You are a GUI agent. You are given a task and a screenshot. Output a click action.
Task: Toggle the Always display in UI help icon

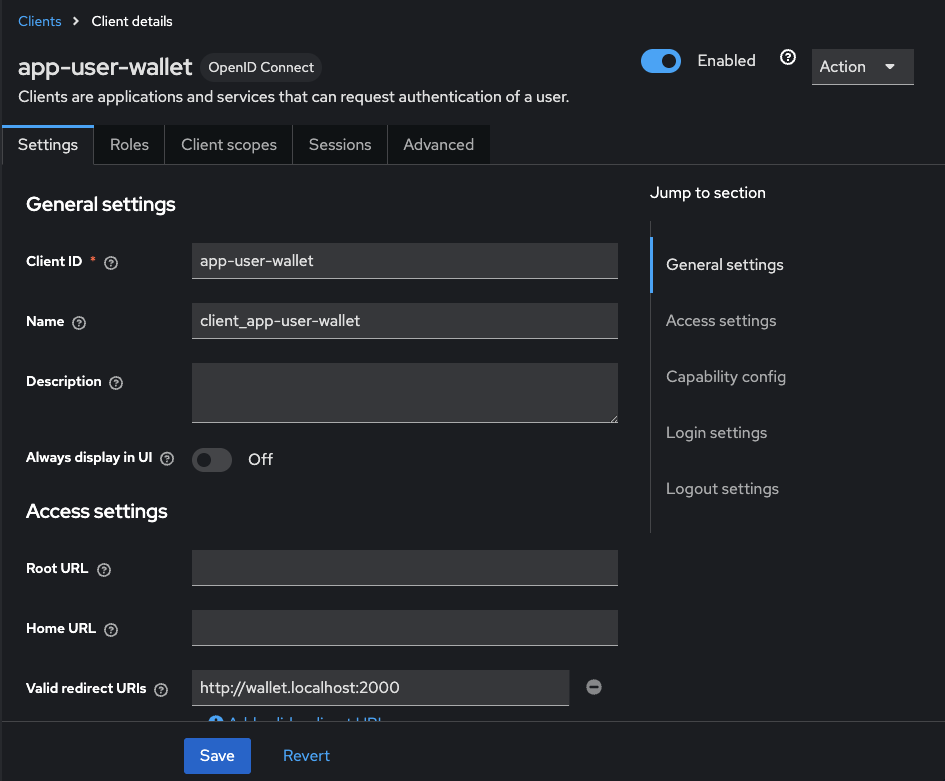(x=166, y=458)
